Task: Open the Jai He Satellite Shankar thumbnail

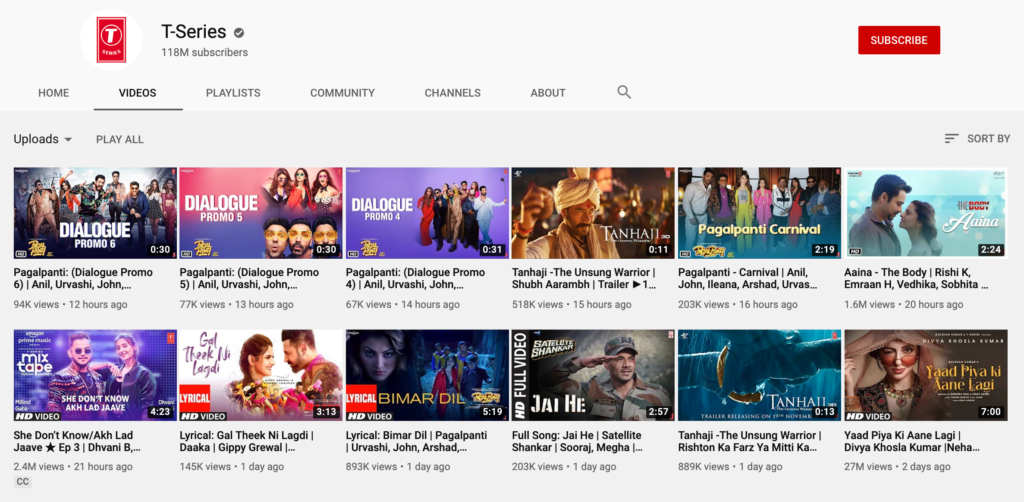Action: (x=593, y=375)
